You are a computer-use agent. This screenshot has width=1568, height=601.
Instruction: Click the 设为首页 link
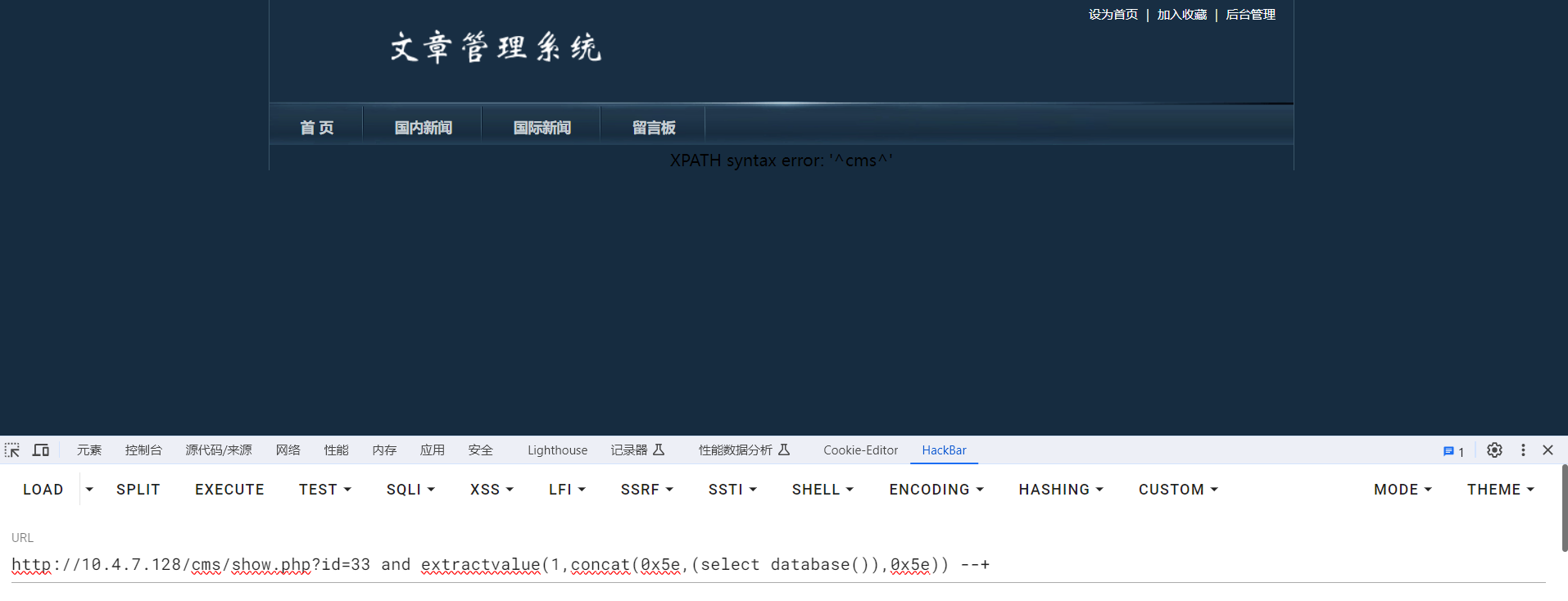[1113, 15]
